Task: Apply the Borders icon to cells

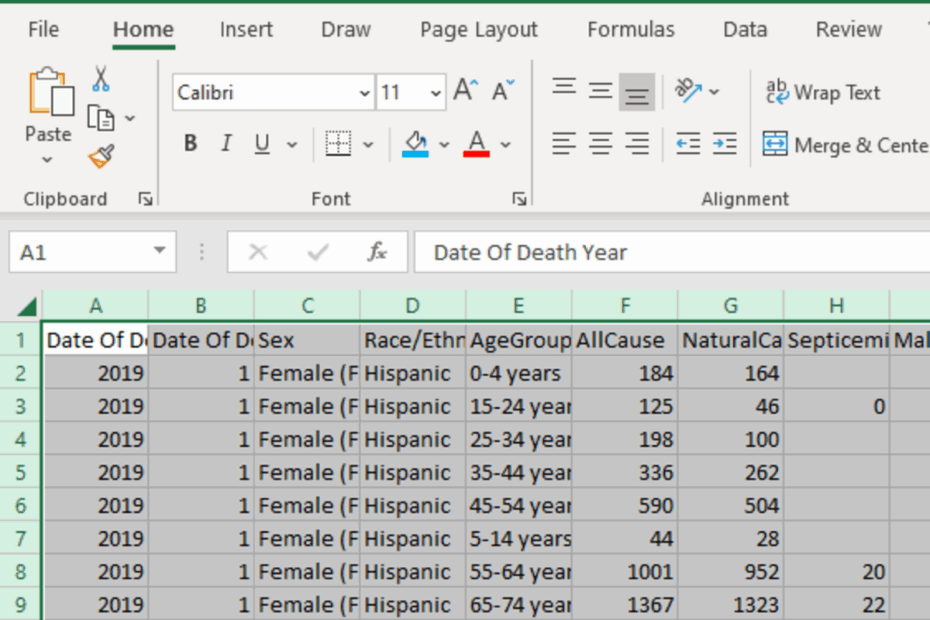Action: 339,144
